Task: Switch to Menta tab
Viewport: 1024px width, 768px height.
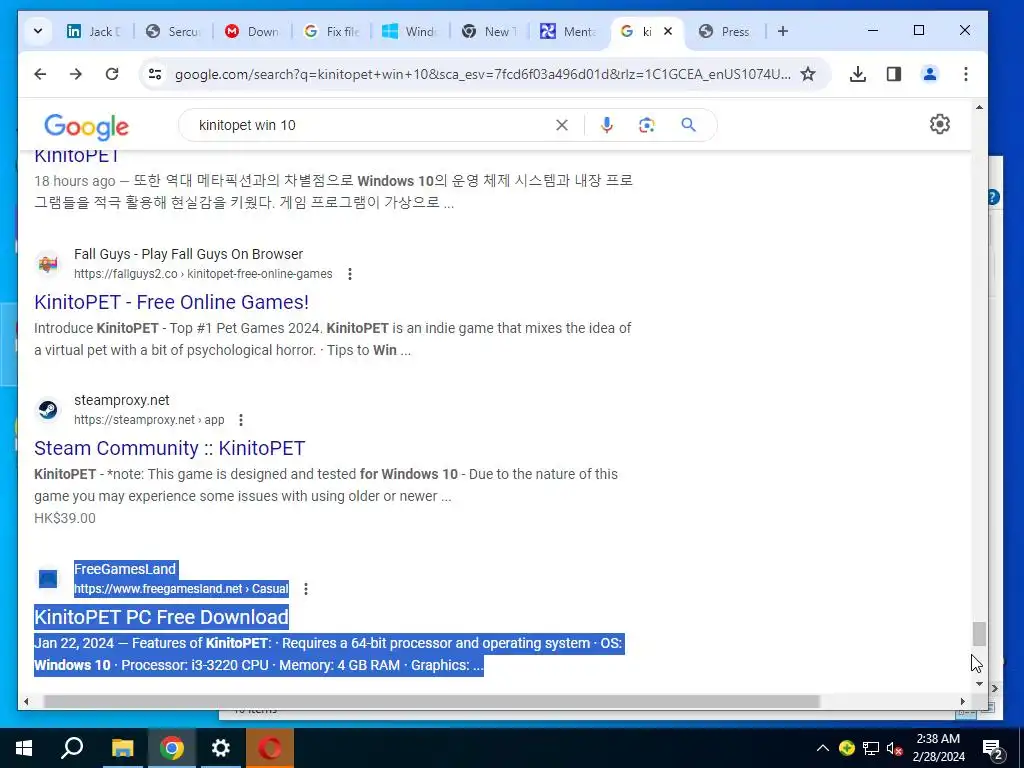Action: coord(568,31)
